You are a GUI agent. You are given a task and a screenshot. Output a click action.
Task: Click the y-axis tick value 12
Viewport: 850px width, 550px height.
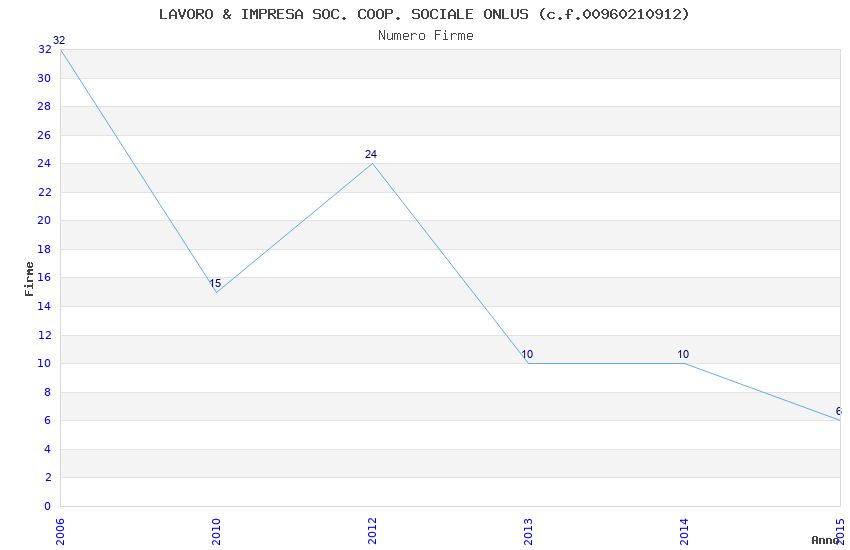point(44,335)
